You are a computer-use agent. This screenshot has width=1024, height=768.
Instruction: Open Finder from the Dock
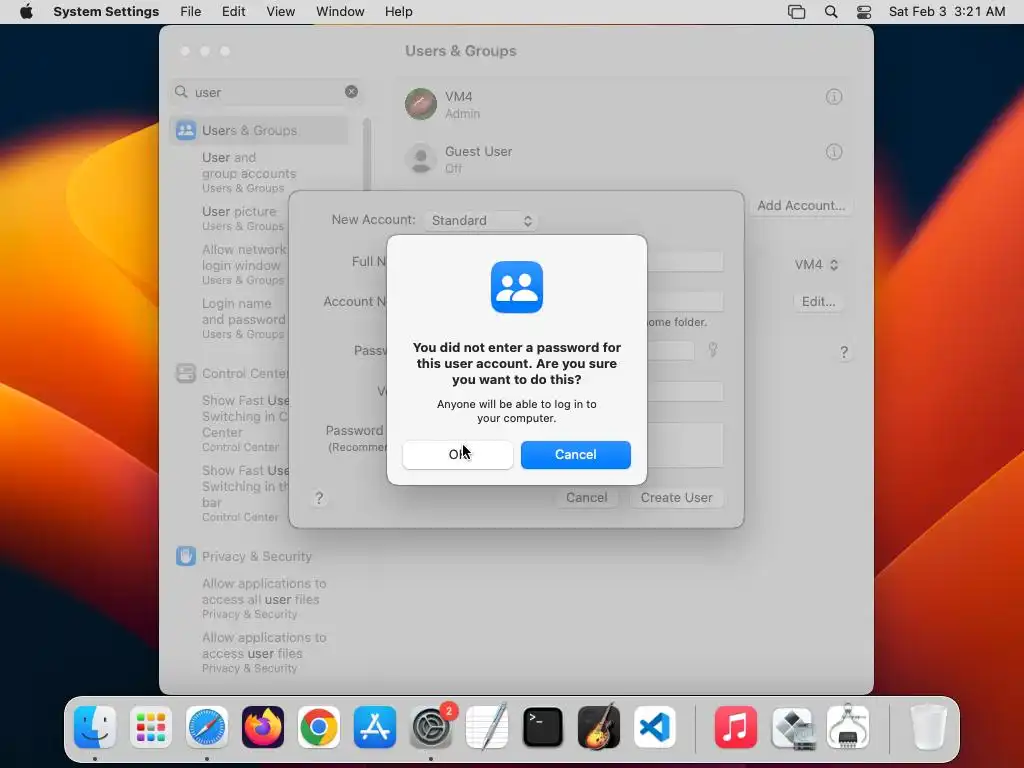click(95, 727)
